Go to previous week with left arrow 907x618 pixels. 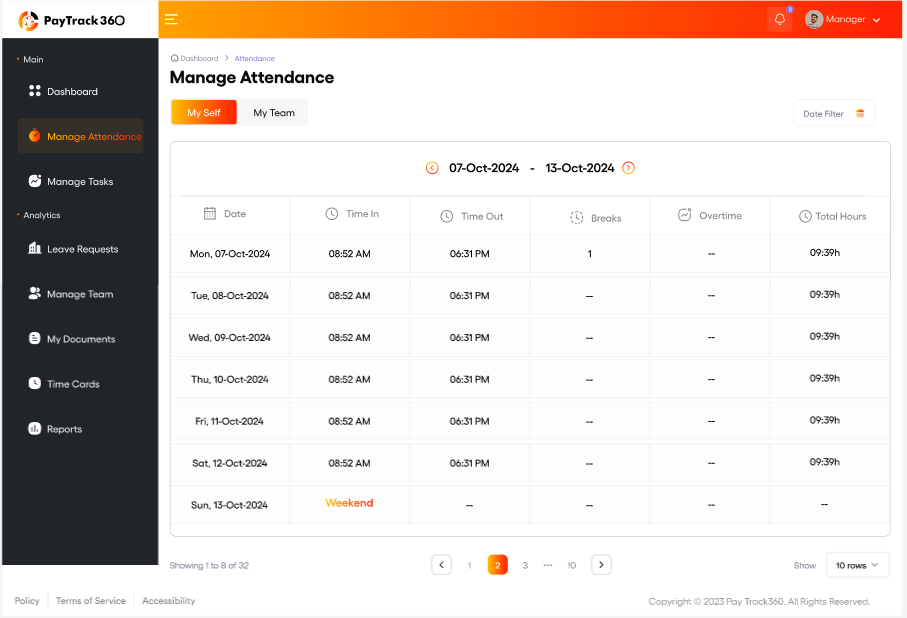432,168
